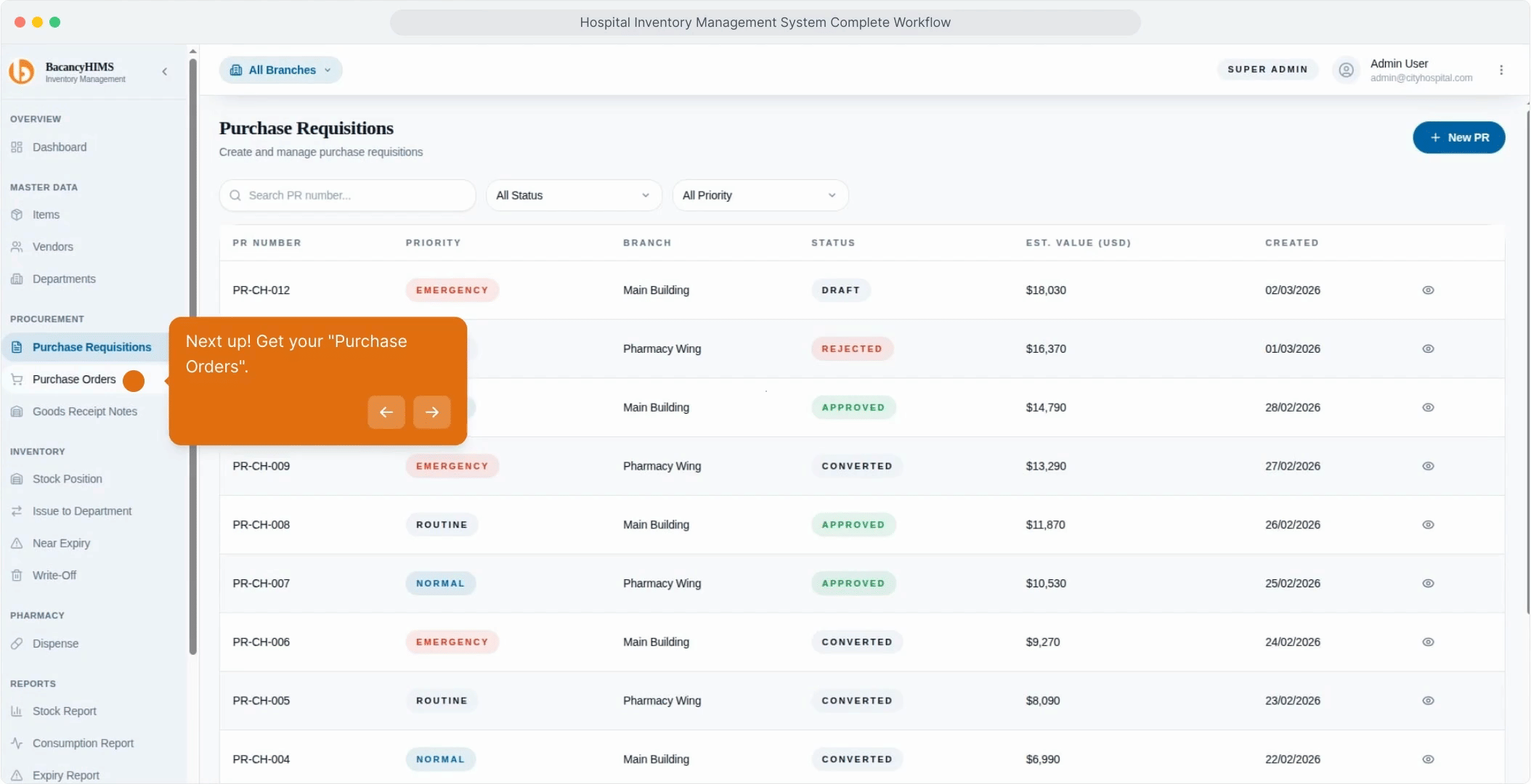Click eye icon for PR-CH-008 row
This screenshot has height=784, width=1531.
point(1428,525)
